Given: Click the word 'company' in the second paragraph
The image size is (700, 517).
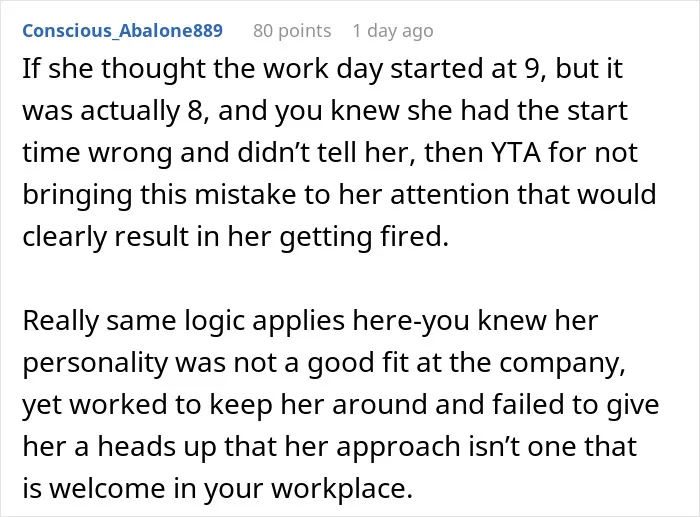Looking at the screenshot, I should (562, 364).
